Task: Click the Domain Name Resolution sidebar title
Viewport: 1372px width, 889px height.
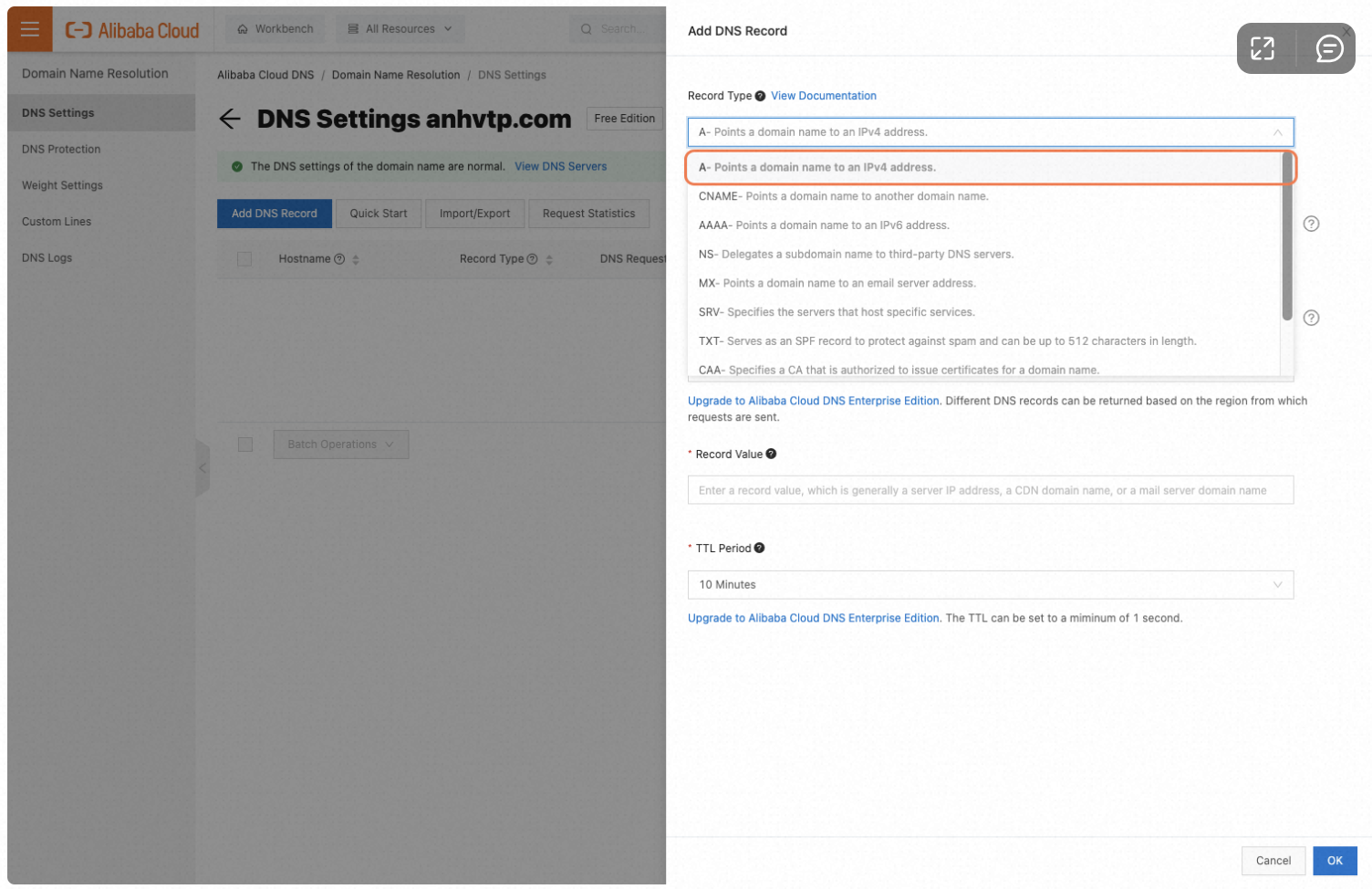Action: pos(95,74)
